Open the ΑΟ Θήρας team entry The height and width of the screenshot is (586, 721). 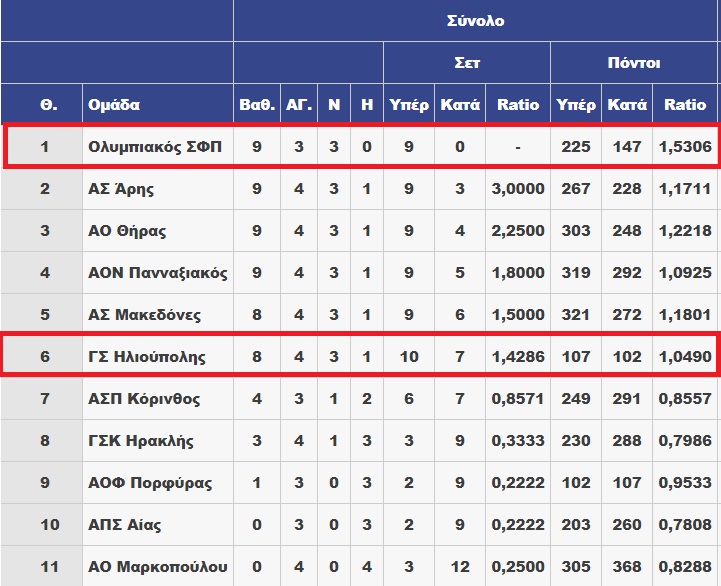coord(127,230)
